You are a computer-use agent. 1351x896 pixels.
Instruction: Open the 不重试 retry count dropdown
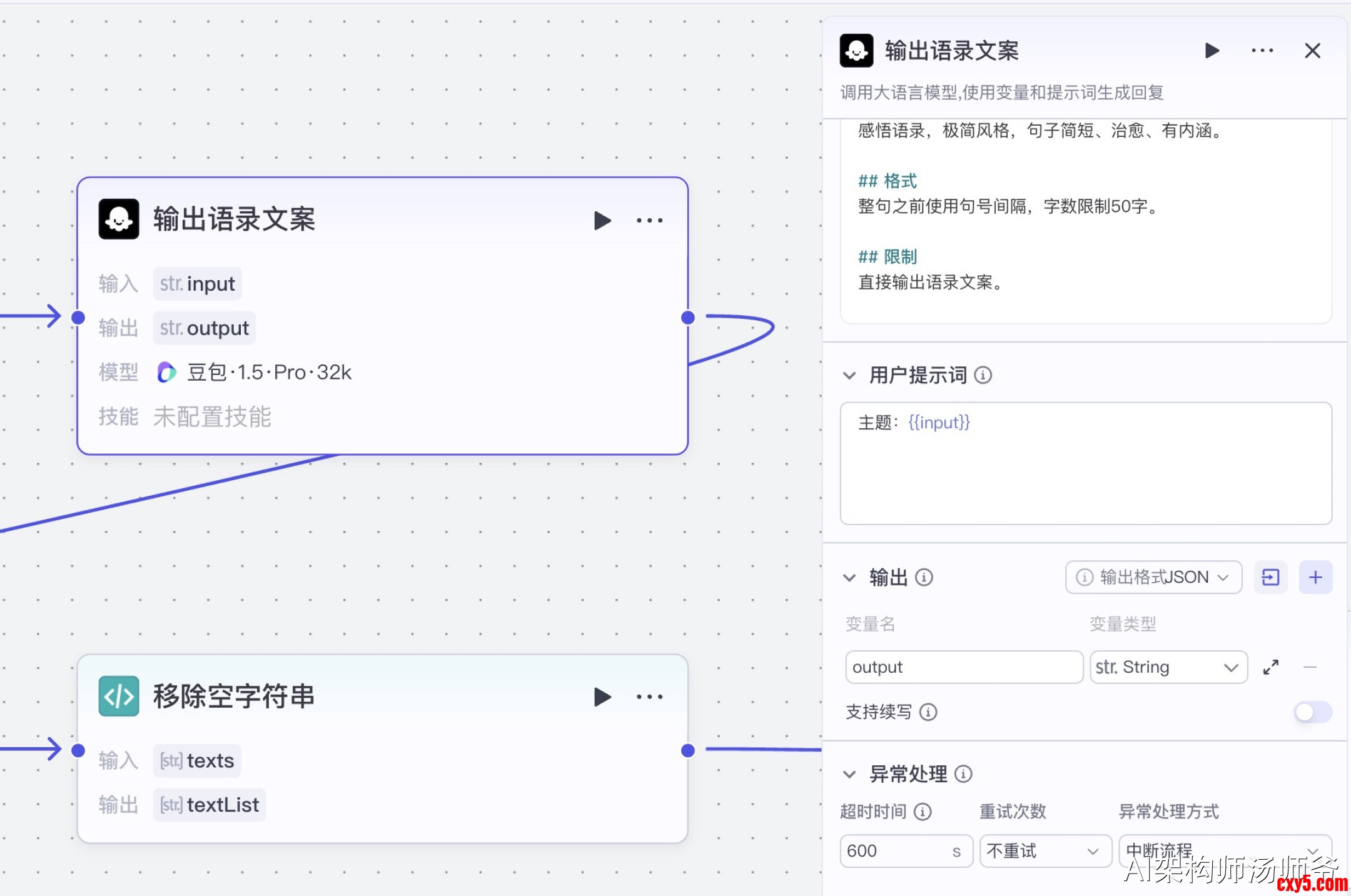point(1045,851)
